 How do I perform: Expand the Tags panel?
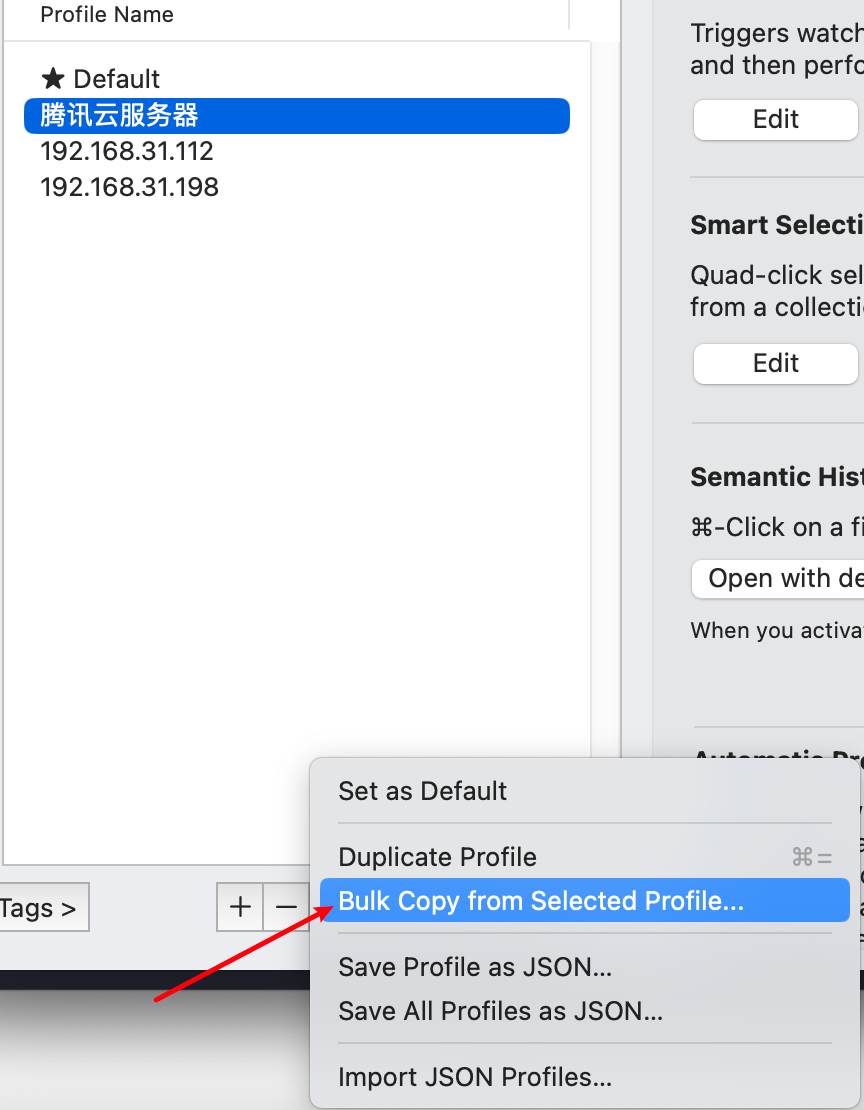point(43,908)
